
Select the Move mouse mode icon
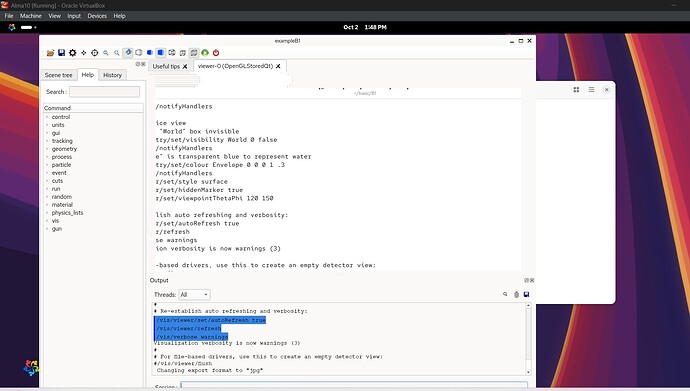84,53
